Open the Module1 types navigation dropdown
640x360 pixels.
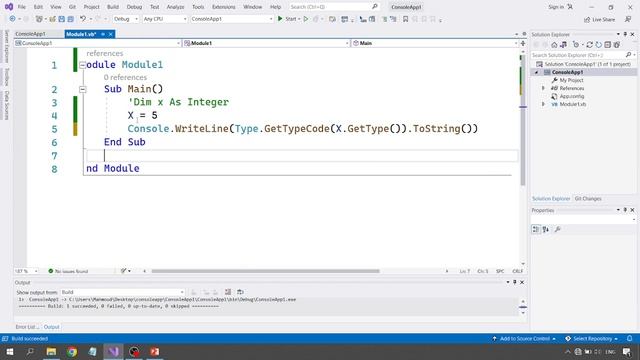point(266,43)
